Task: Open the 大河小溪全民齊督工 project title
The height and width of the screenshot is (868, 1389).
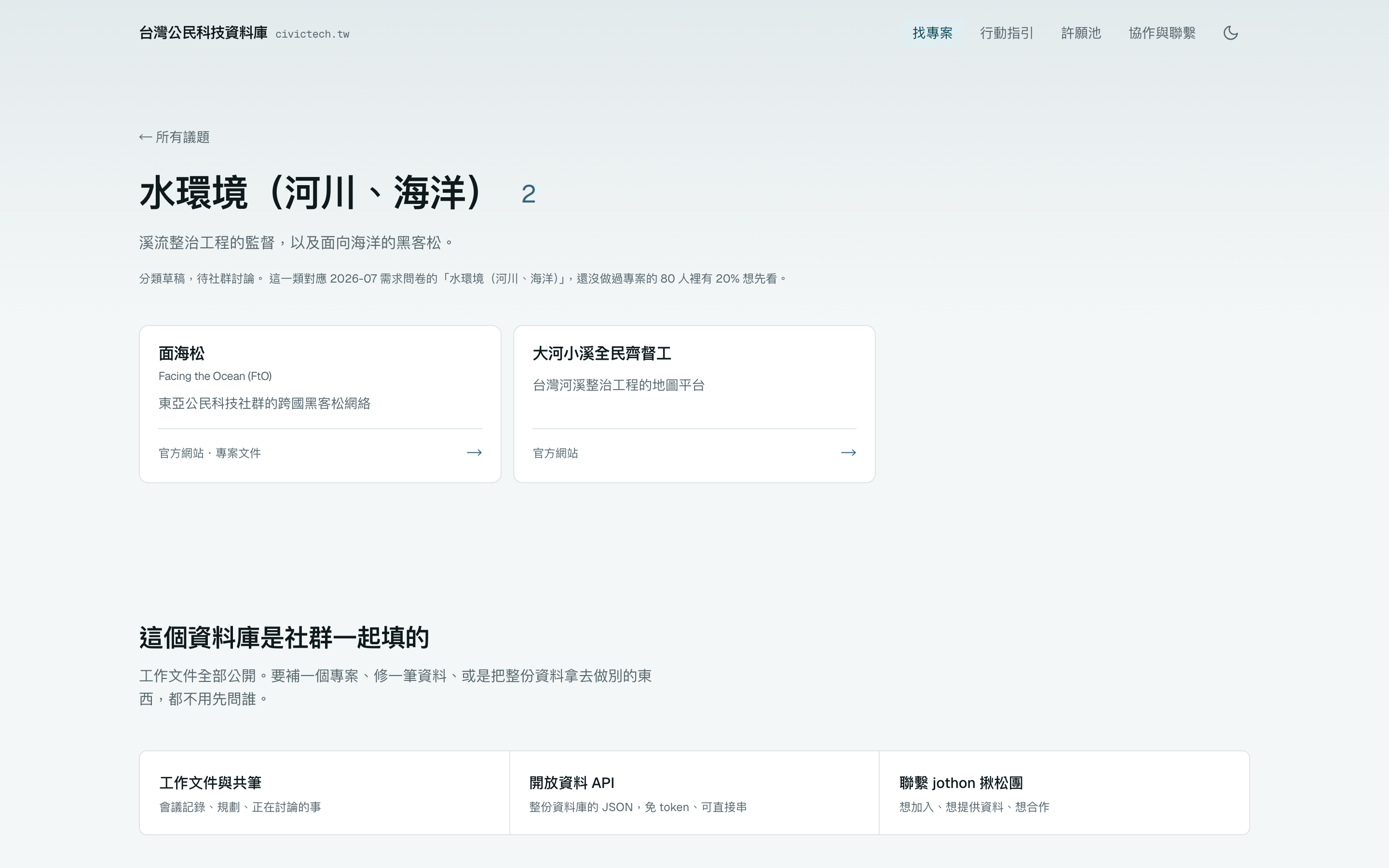Action: coord(601,353)
